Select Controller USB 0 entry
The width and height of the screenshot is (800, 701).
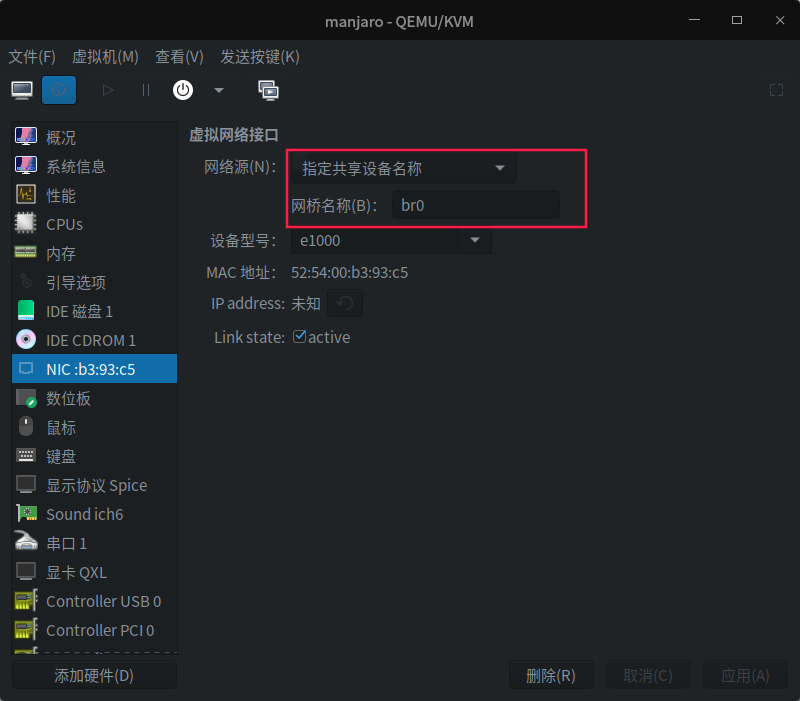coord(94,601)
